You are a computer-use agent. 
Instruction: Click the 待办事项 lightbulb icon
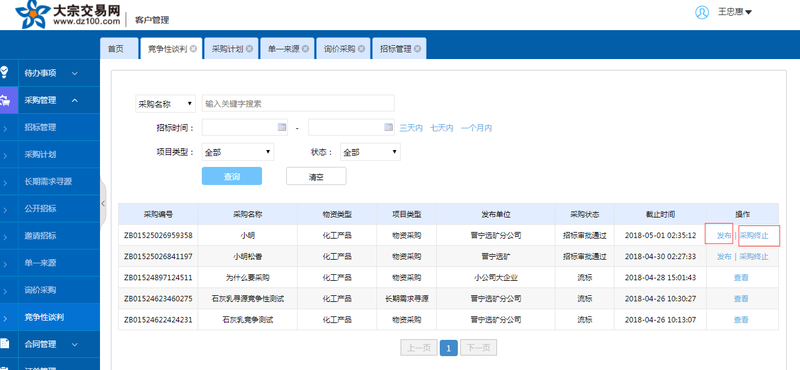[x=5, y=72]
